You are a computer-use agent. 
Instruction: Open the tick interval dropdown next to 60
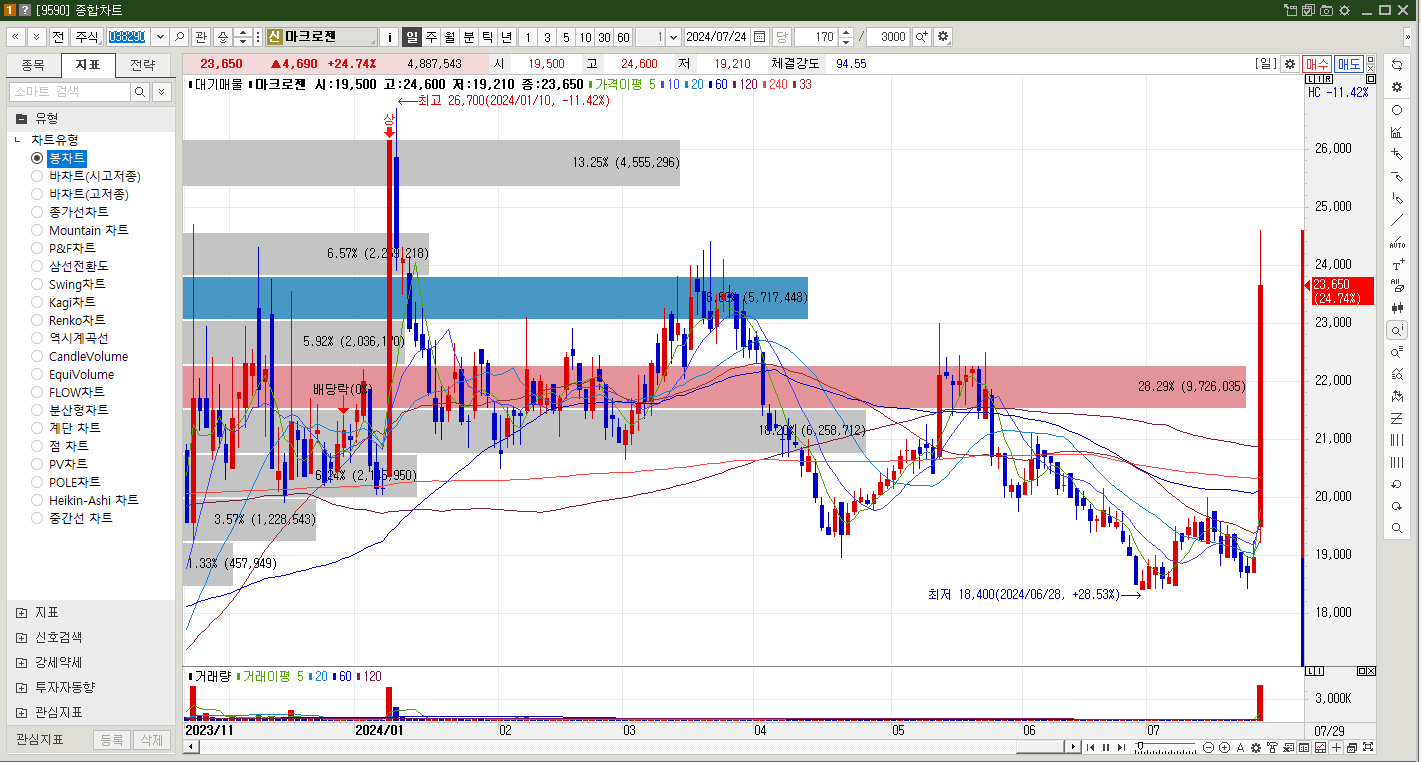[x=673, y=37]
